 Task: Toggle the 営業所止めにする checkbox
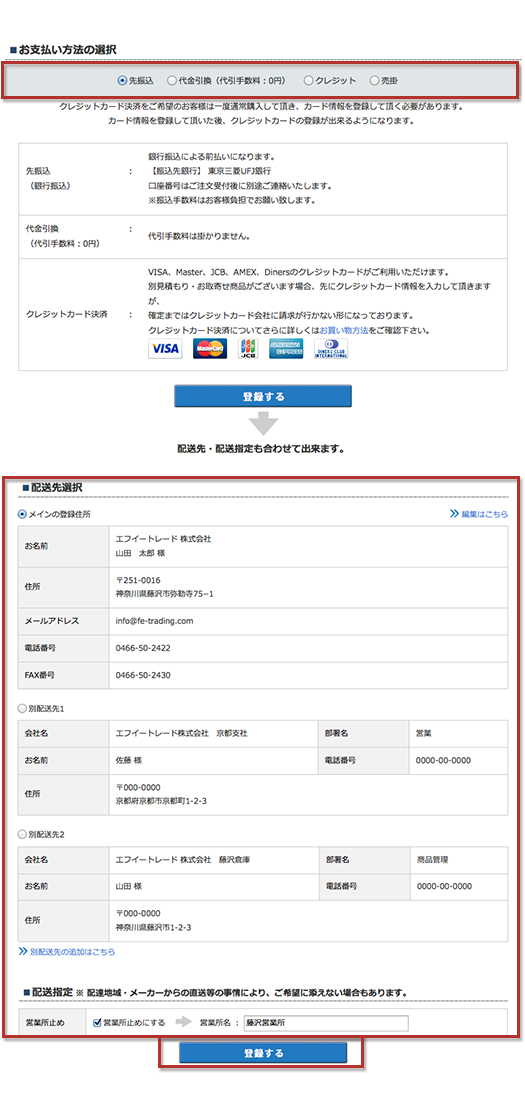(97, 1022)
